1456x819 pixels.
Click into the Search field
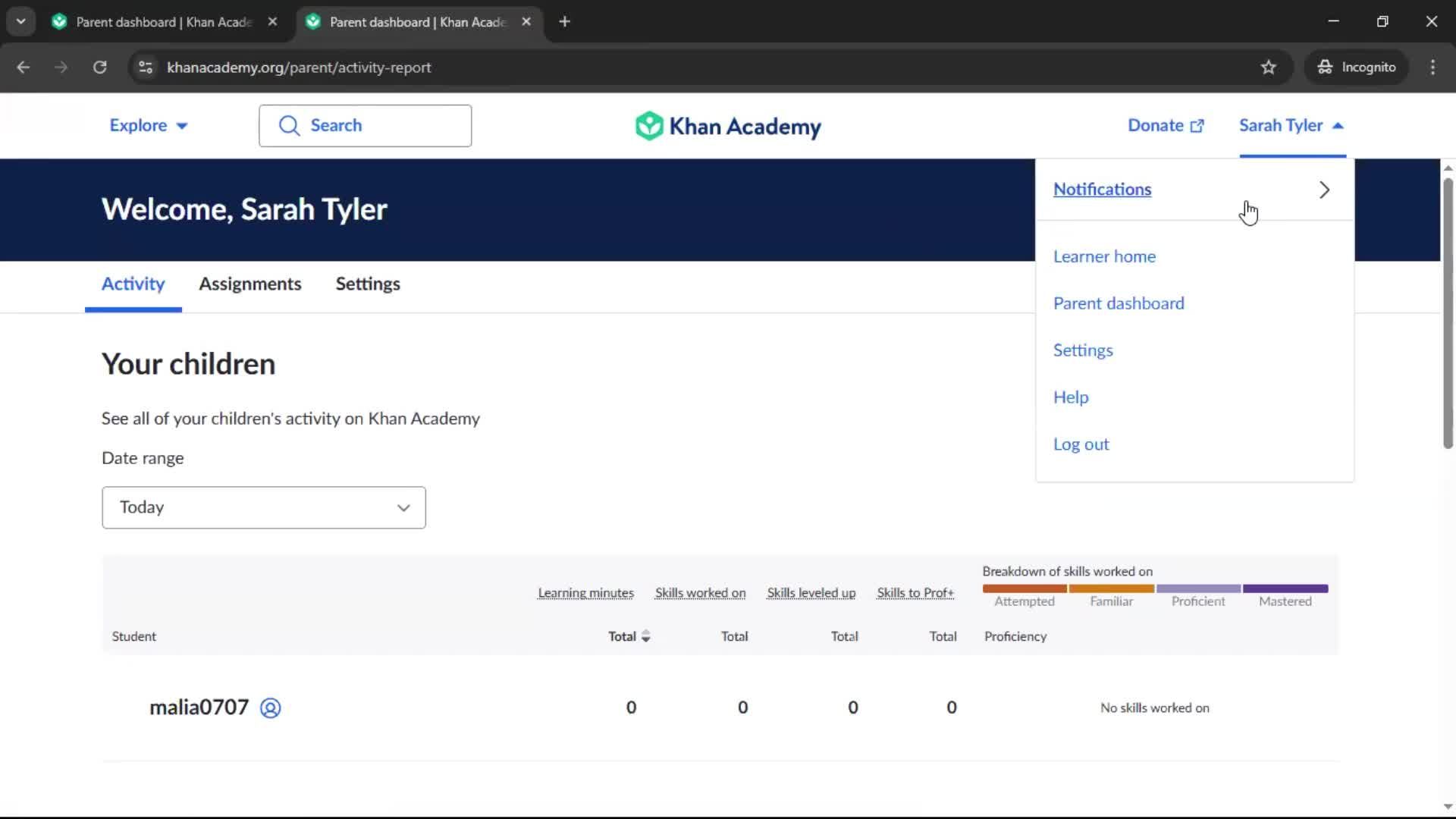click(x=365, y=126)
